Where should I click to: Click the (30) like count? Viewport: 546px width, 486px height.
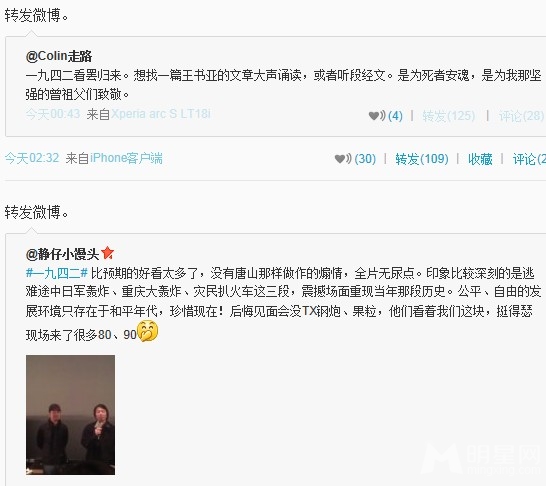tap(365, 159)
